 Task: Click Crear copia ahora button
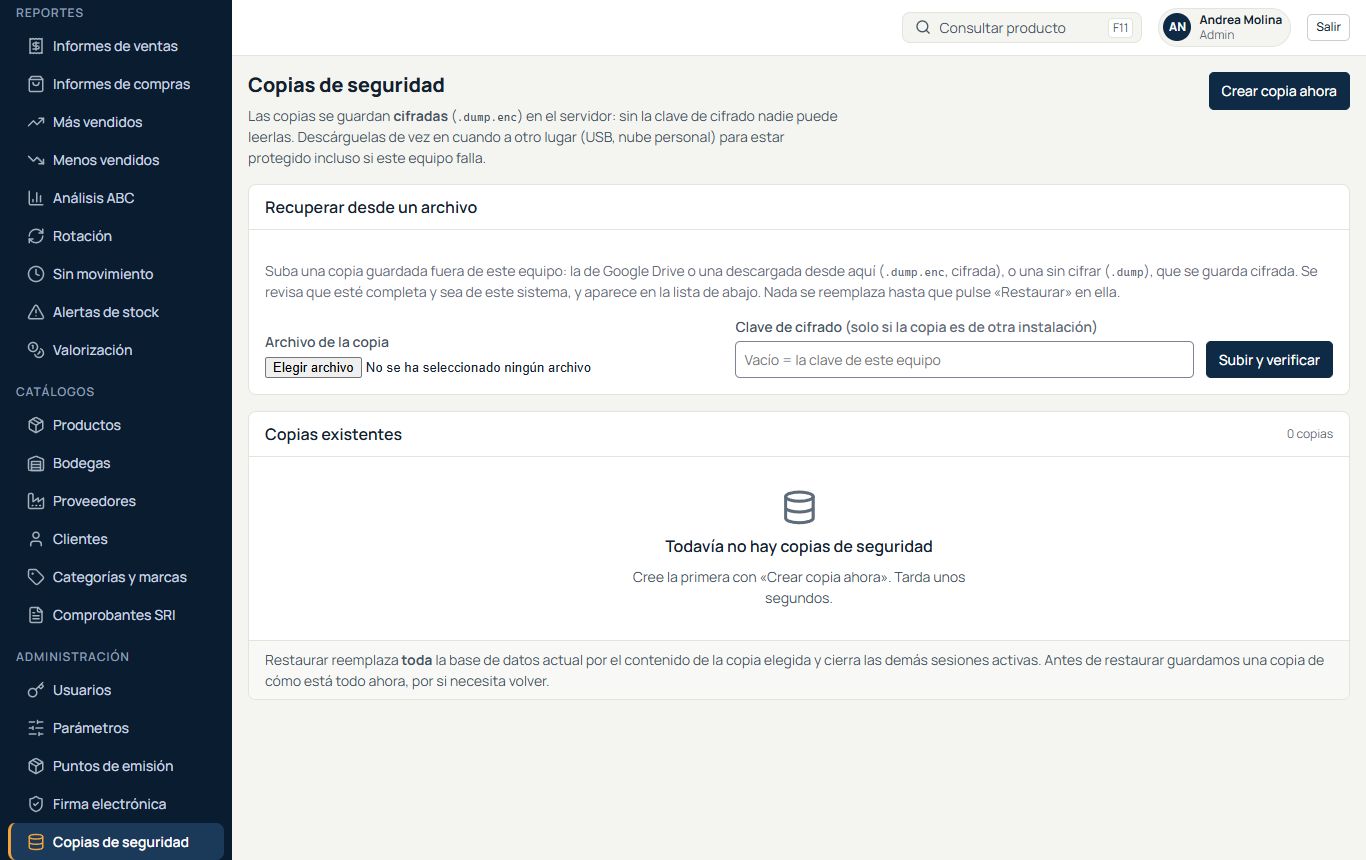click(1279, 91)
